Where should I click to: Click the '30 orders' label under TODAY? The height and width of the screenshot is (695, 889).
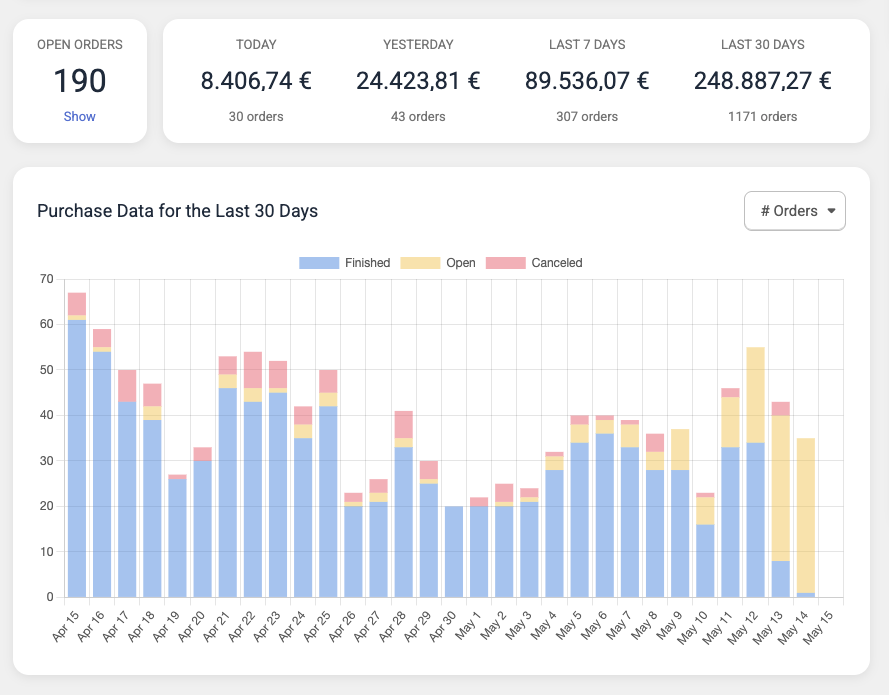[256, 116]
